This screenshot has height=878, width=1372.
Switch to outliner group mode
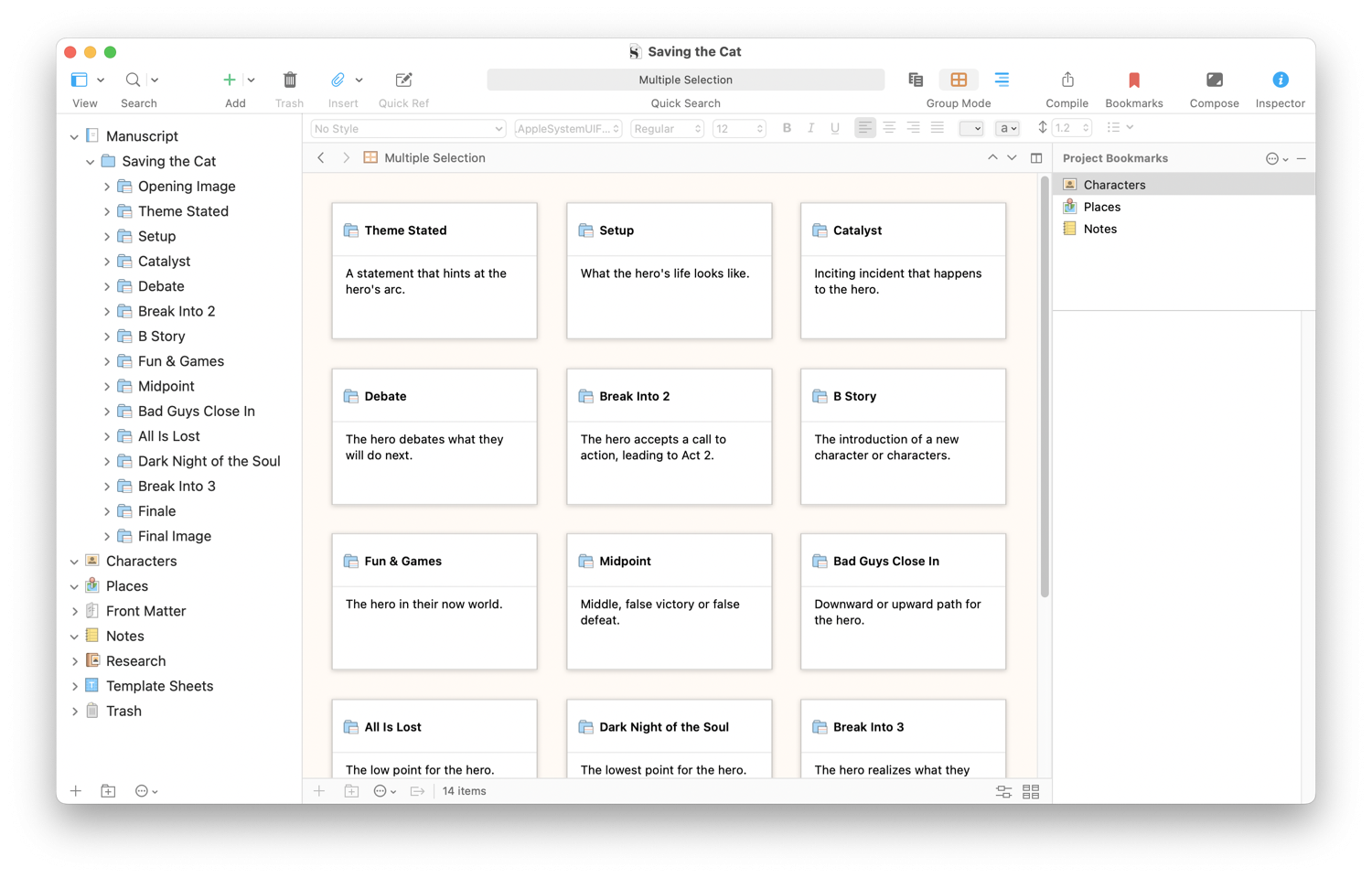1002,80
